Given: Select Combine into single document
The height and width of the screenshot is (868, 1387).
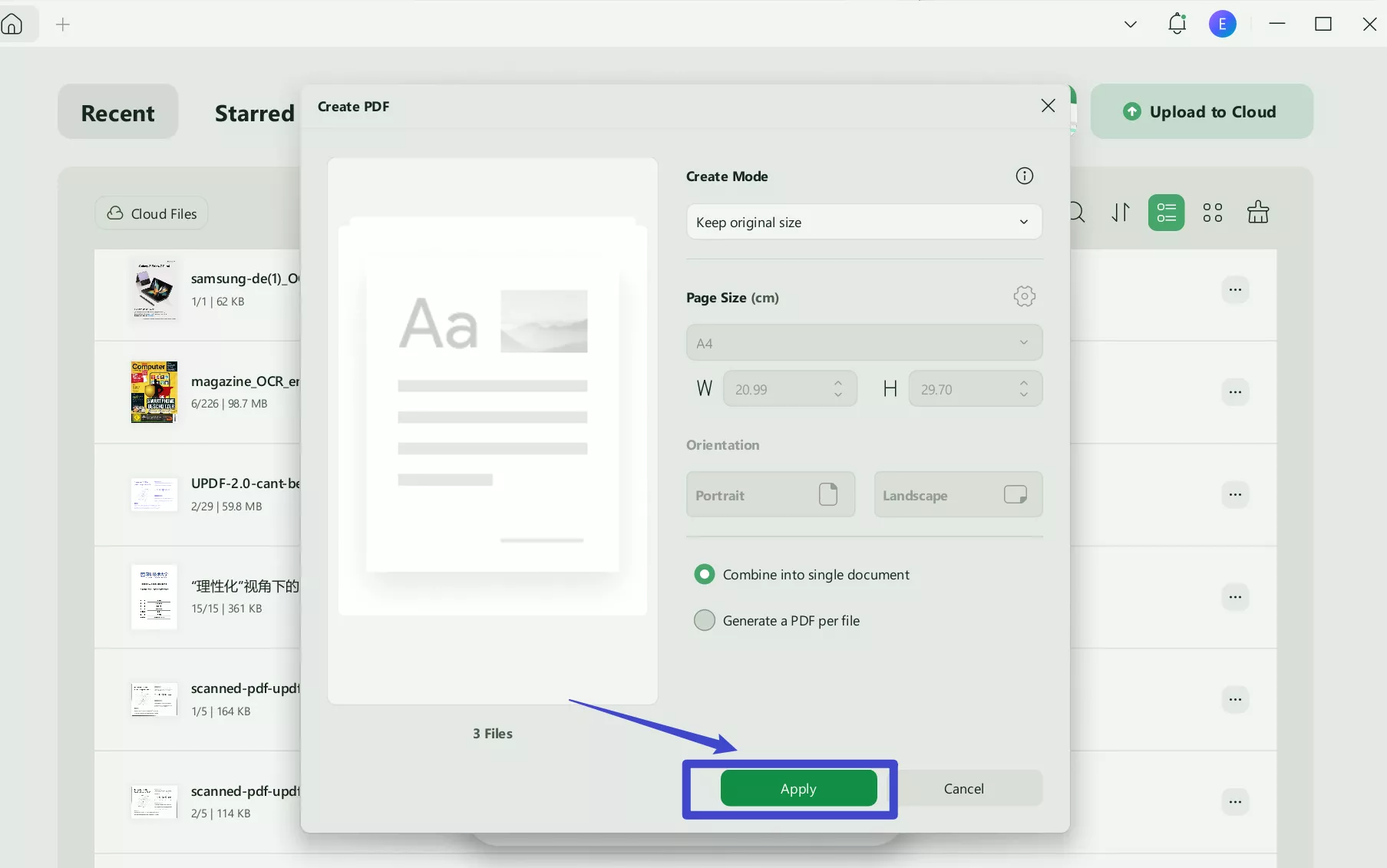Looking at the screenshot, I should coord(704,573).
